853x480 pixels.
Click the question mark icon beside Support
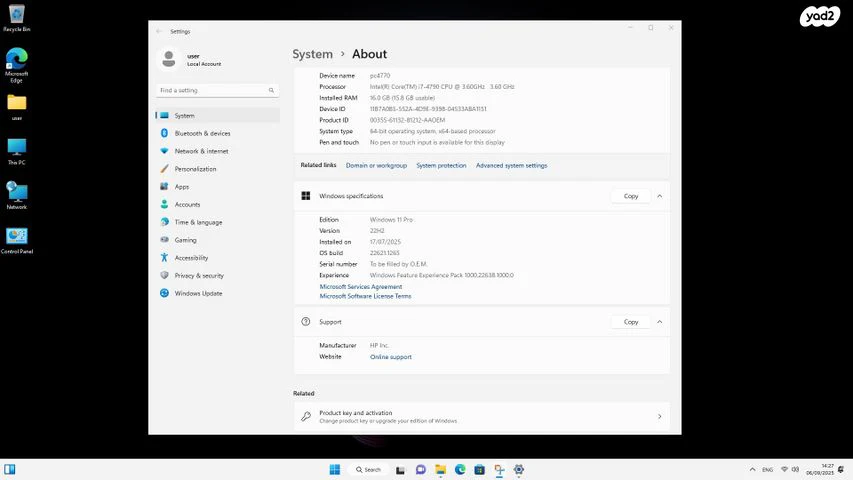click(306, 322)
